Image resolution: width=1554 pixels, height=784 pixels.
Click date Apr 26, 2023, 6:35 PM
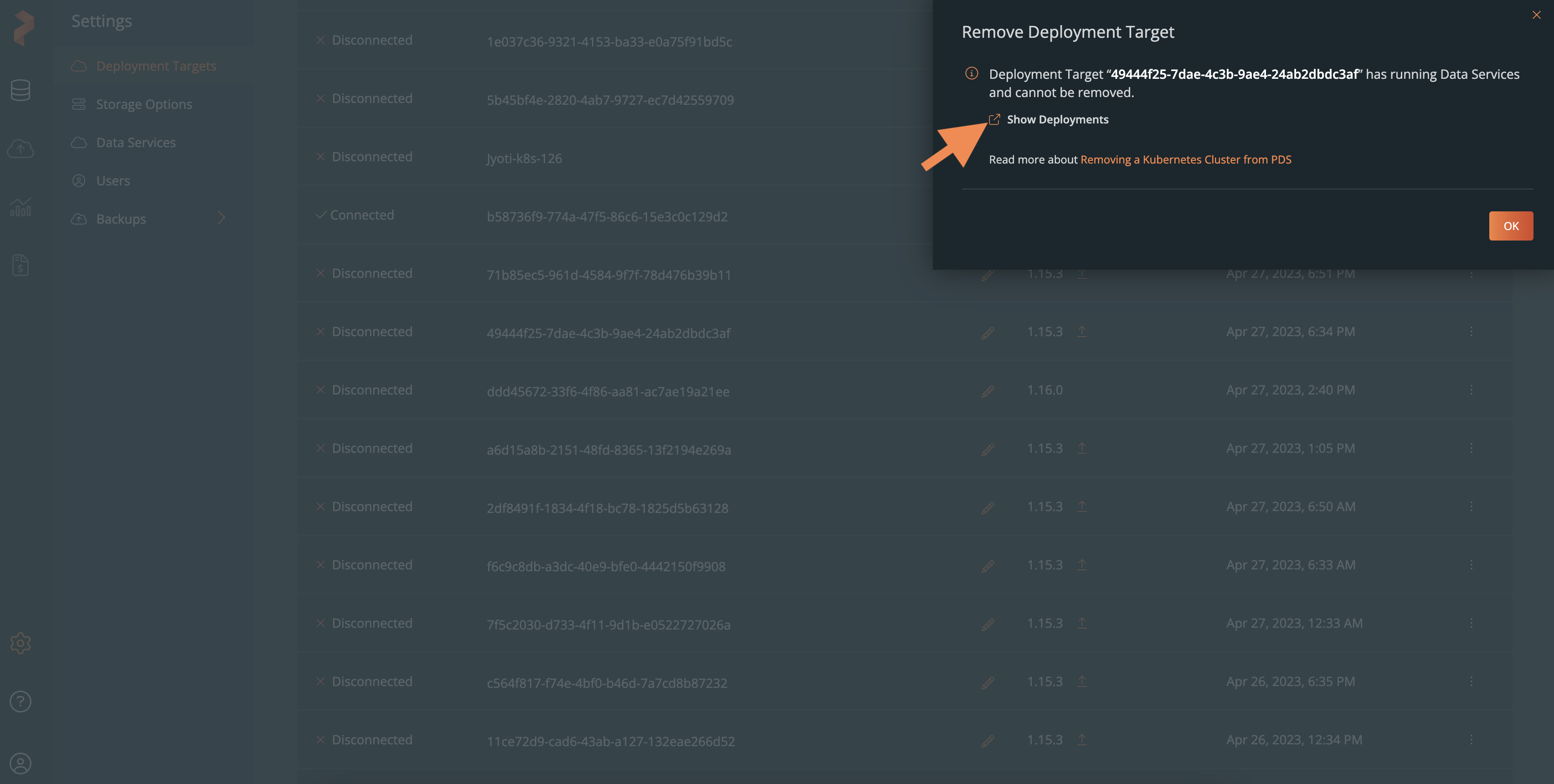(1291, 682)
